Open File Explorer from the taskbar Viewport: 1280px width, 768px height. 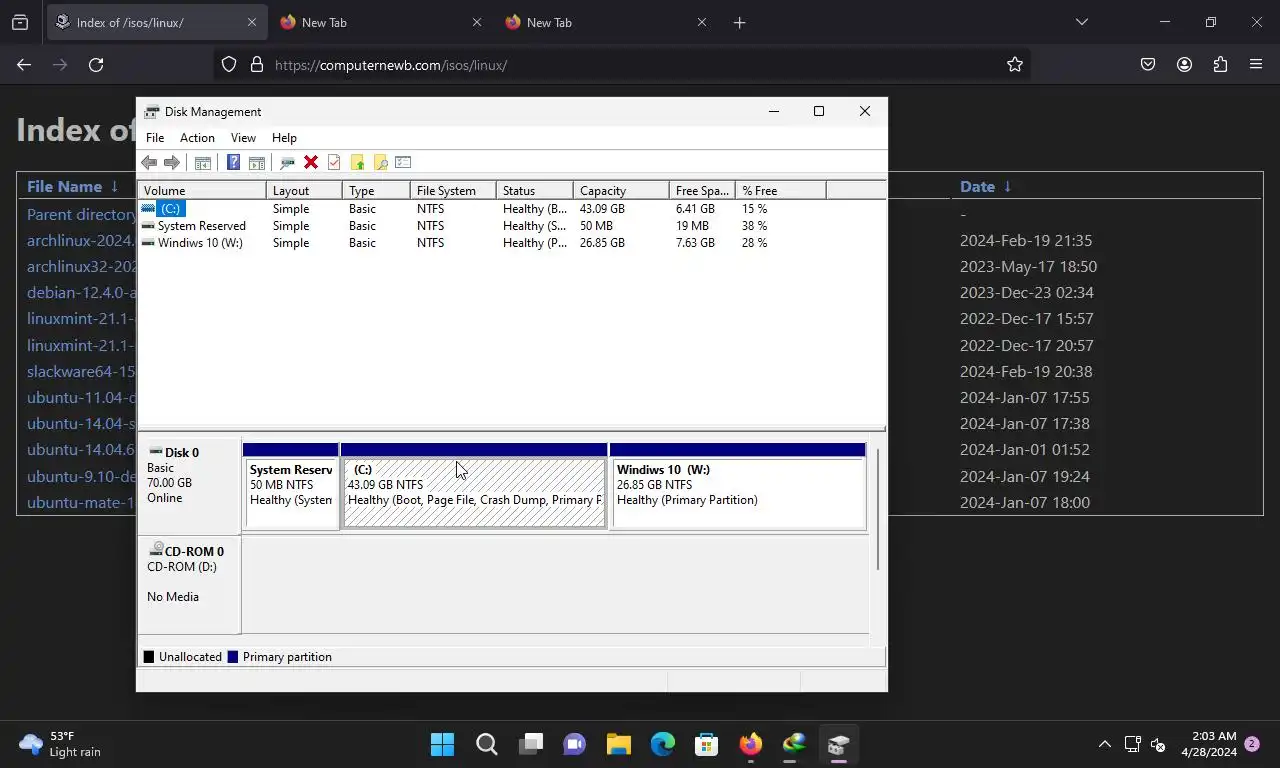tap(618, 744)
